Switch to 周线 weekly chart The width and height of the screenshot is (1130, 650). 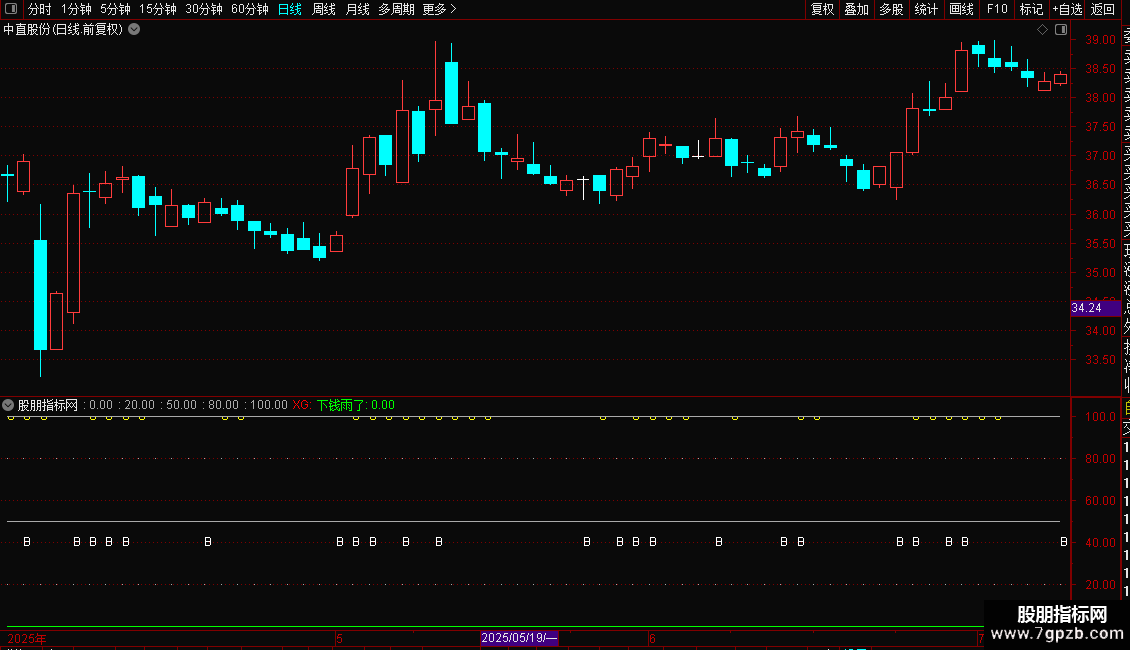point(324,9)
